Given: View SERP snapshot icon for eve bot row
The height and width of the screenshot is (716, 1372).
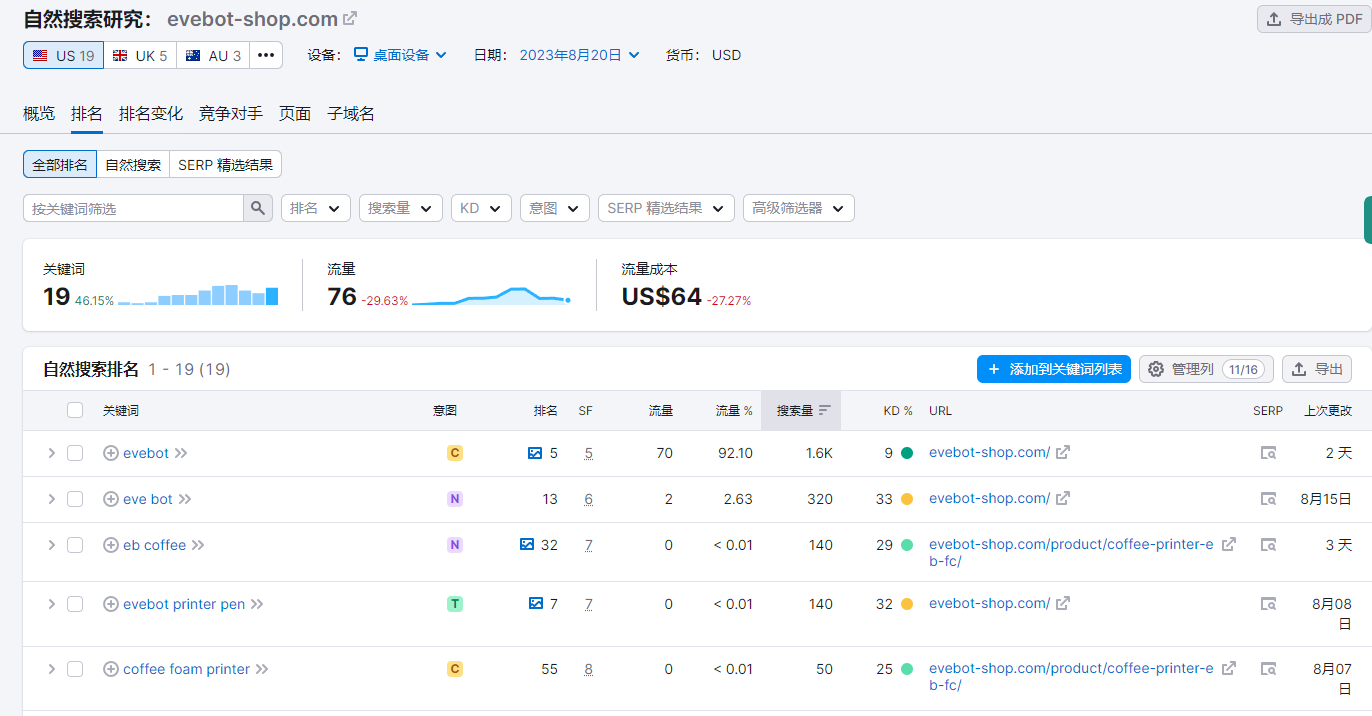Looking at the screenshot, I should 1268,499.
